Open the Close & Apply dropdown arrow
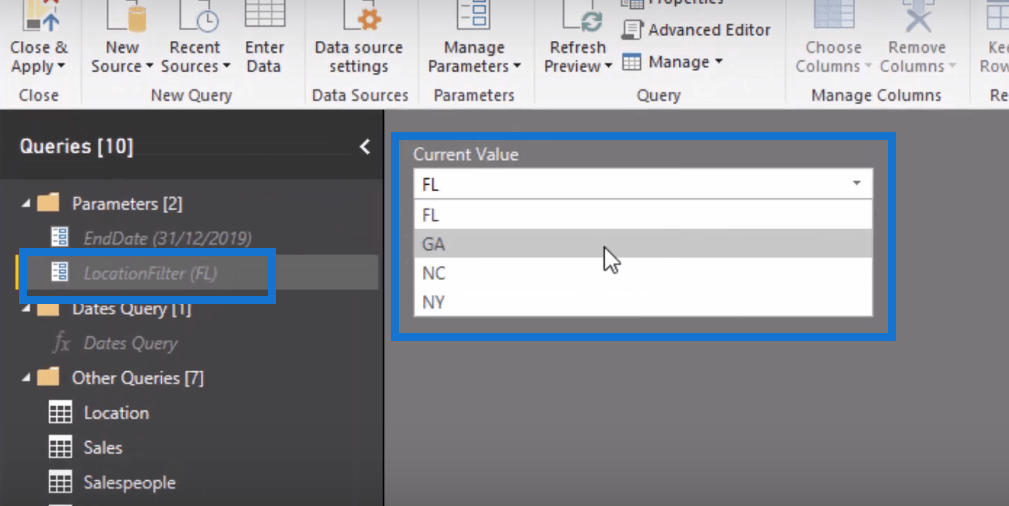The height and width of the screenshot is (506, 1009). [x=61, y=66]
